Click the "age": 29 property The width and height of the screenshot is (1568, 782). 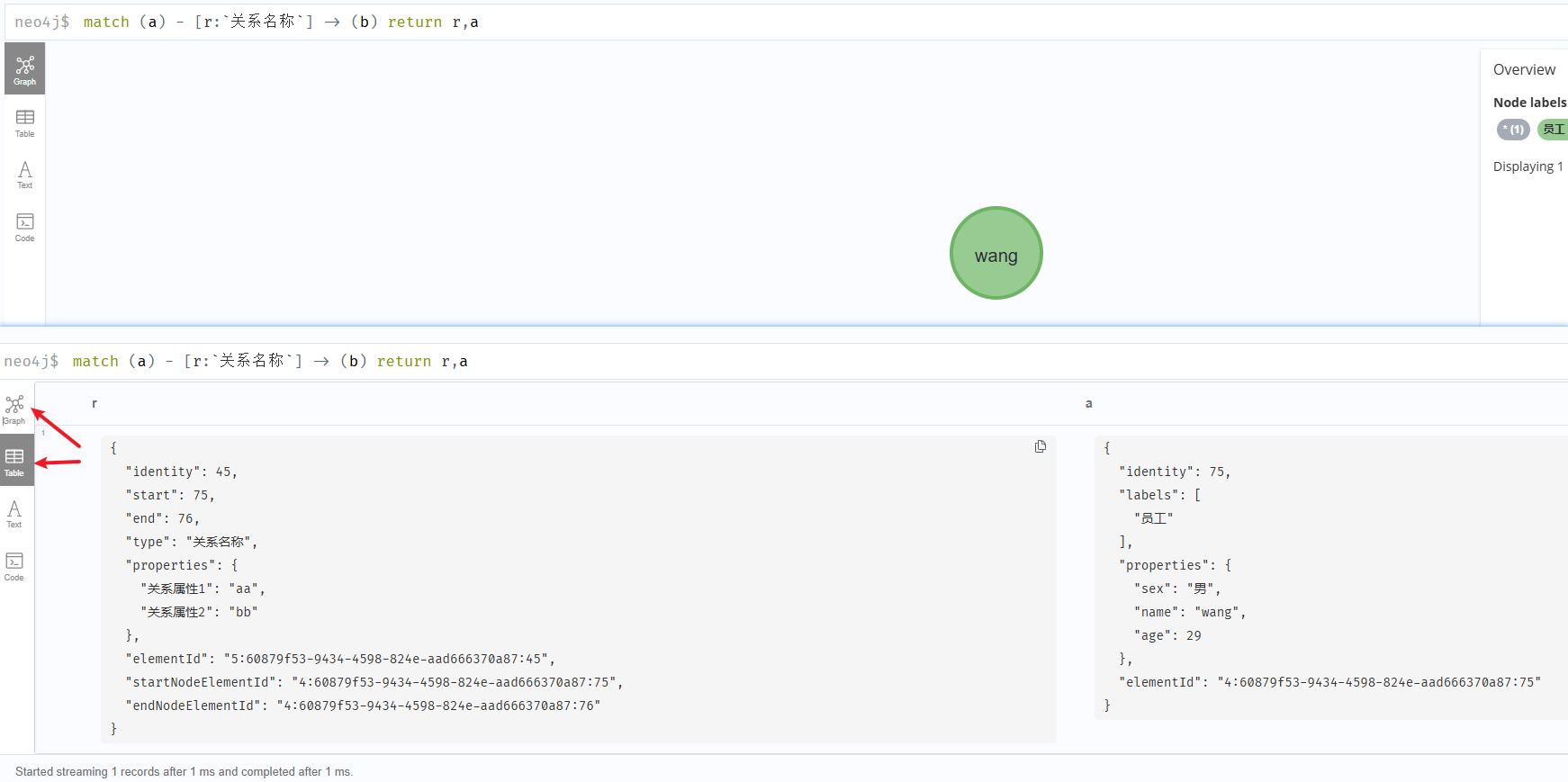point(1167,635)
